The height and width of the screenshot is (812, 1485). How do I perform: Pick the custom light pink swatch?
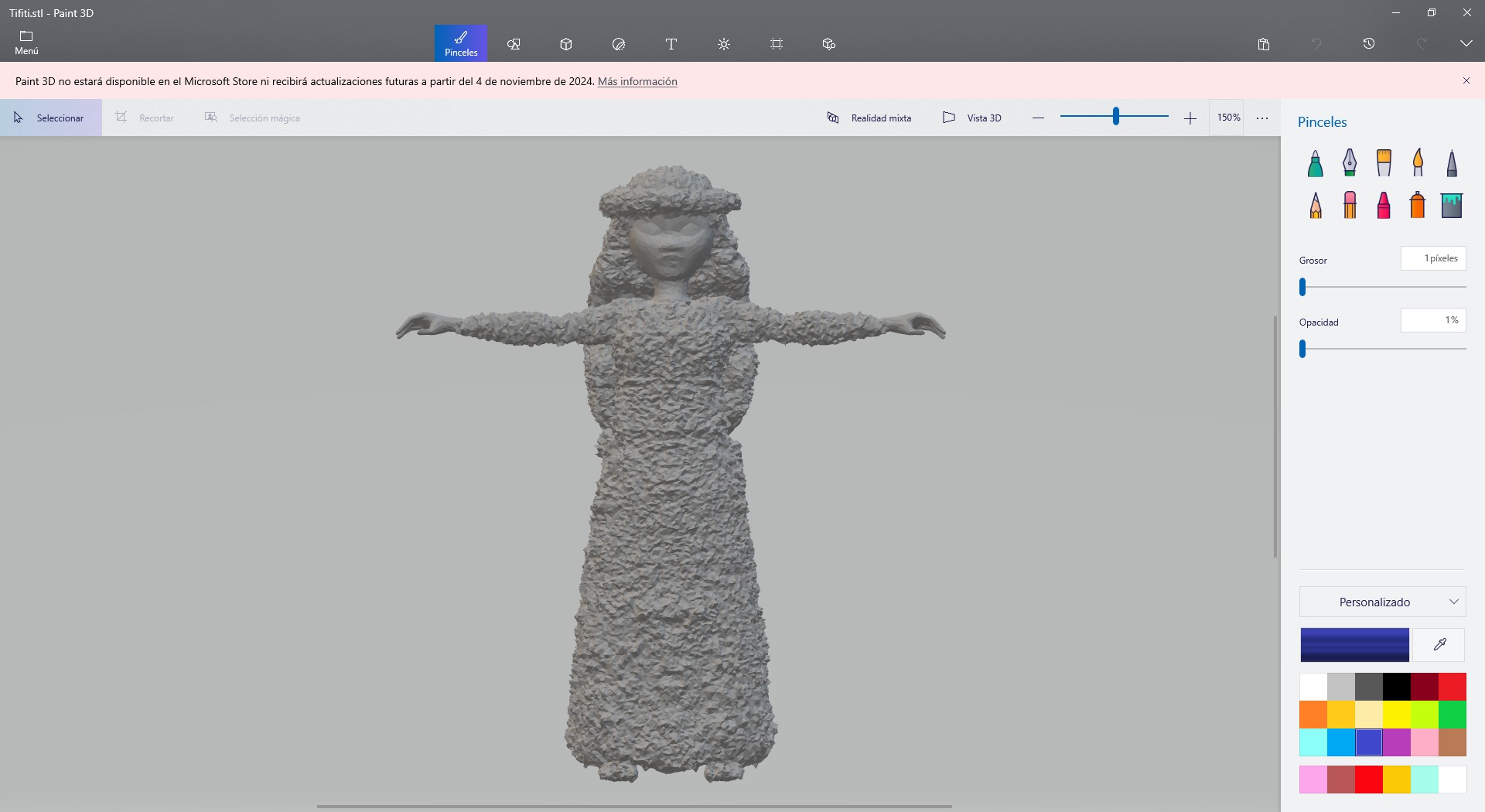click(1313, 780)
